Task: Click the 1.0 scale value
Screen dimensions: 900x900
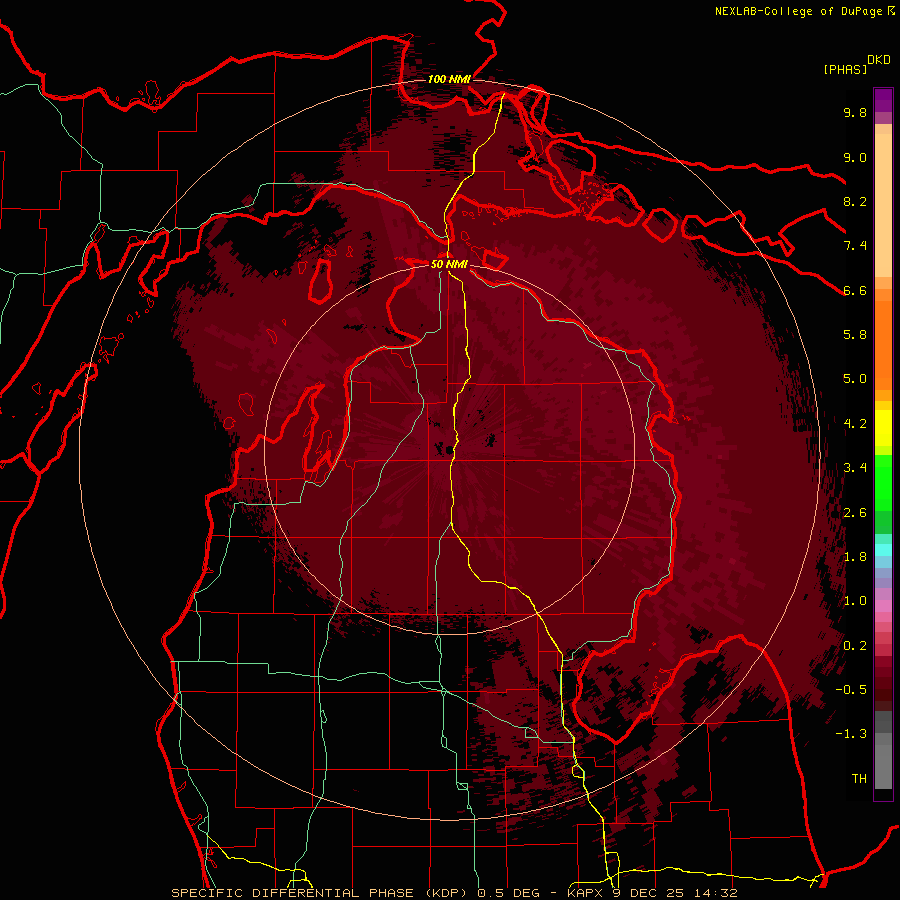Action: tap(855, 601)
